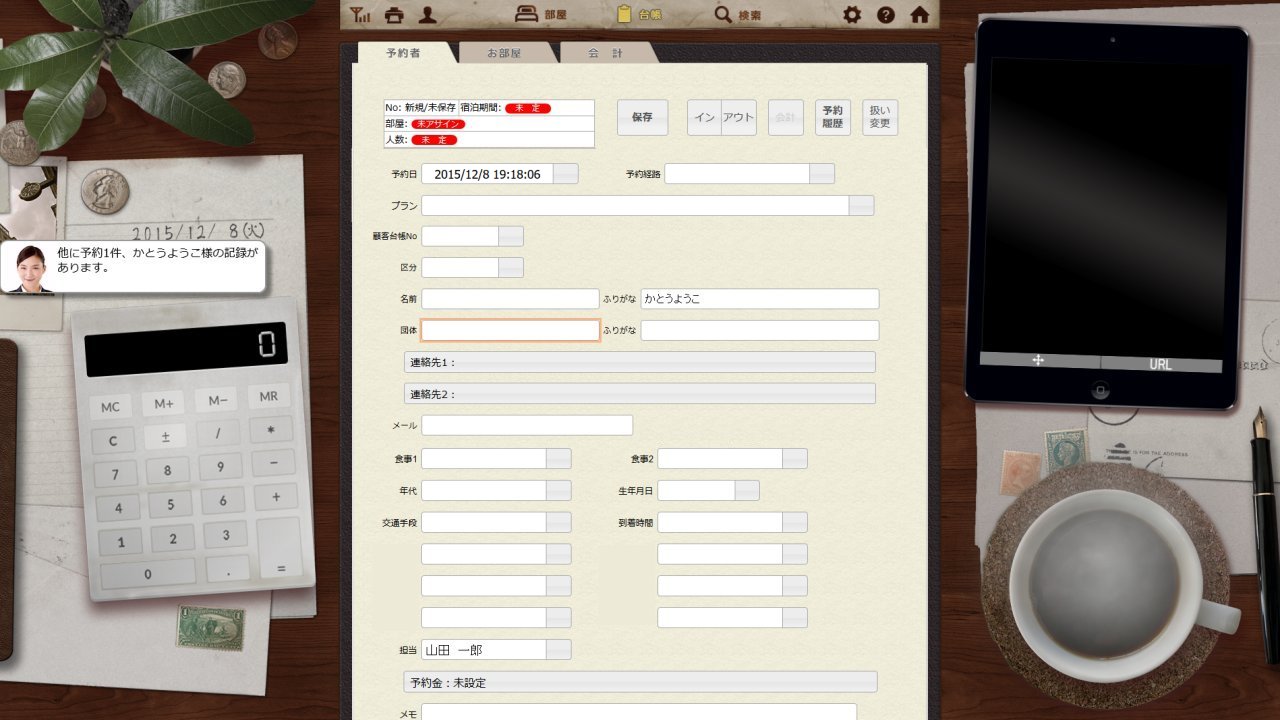Click the move arrows icon on tablet
1280x720 pixels.
coord(1038,361)
